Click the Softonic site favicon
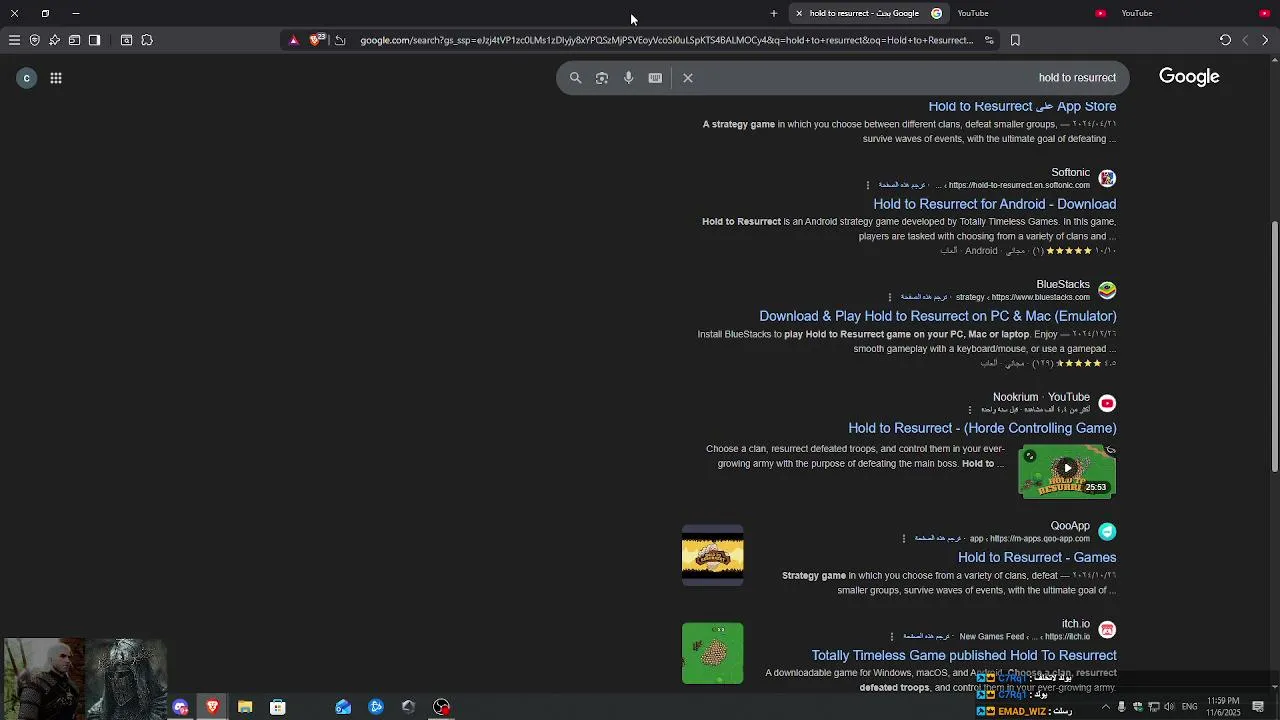Image resolution: width=1280 pixels, height=720 pixels. (1107, 178)
